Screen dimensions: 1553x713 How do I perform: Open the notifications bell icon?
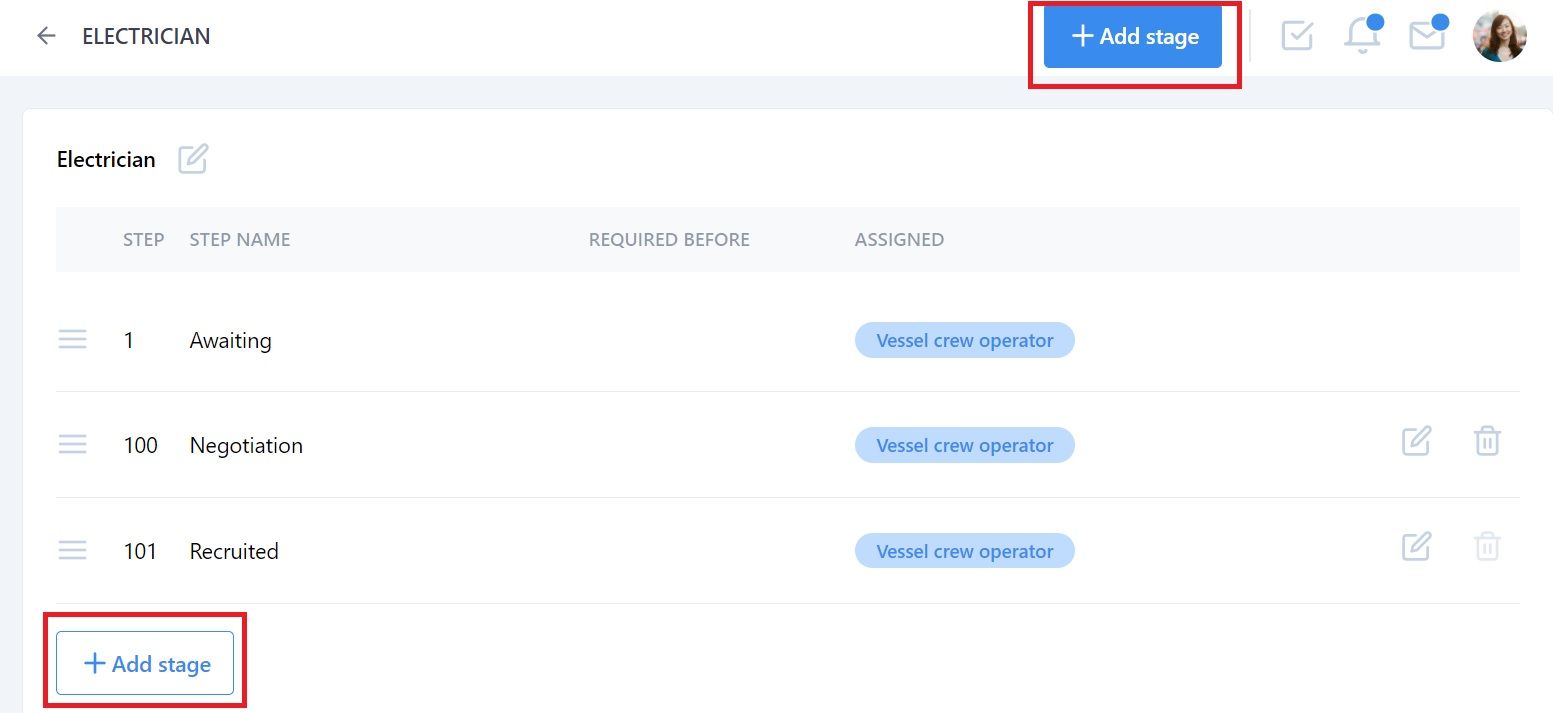pos(1362,35)
